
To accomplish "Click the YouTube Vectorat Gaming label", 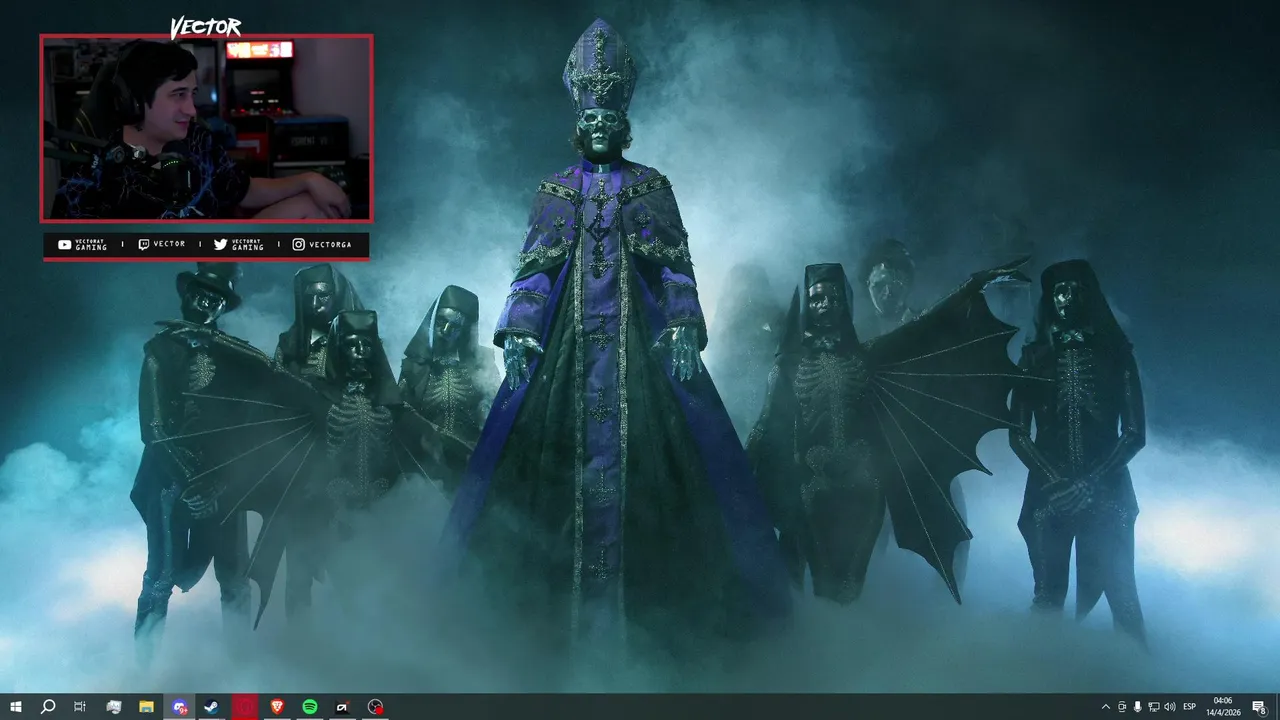I will click(x=83, y=245).
